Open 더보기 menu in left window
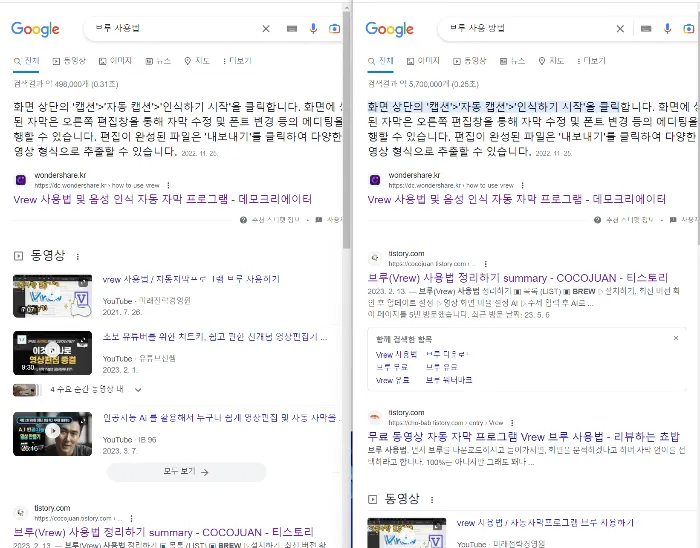Viewport: 700px width, 548px height. [x=237, y=61]
